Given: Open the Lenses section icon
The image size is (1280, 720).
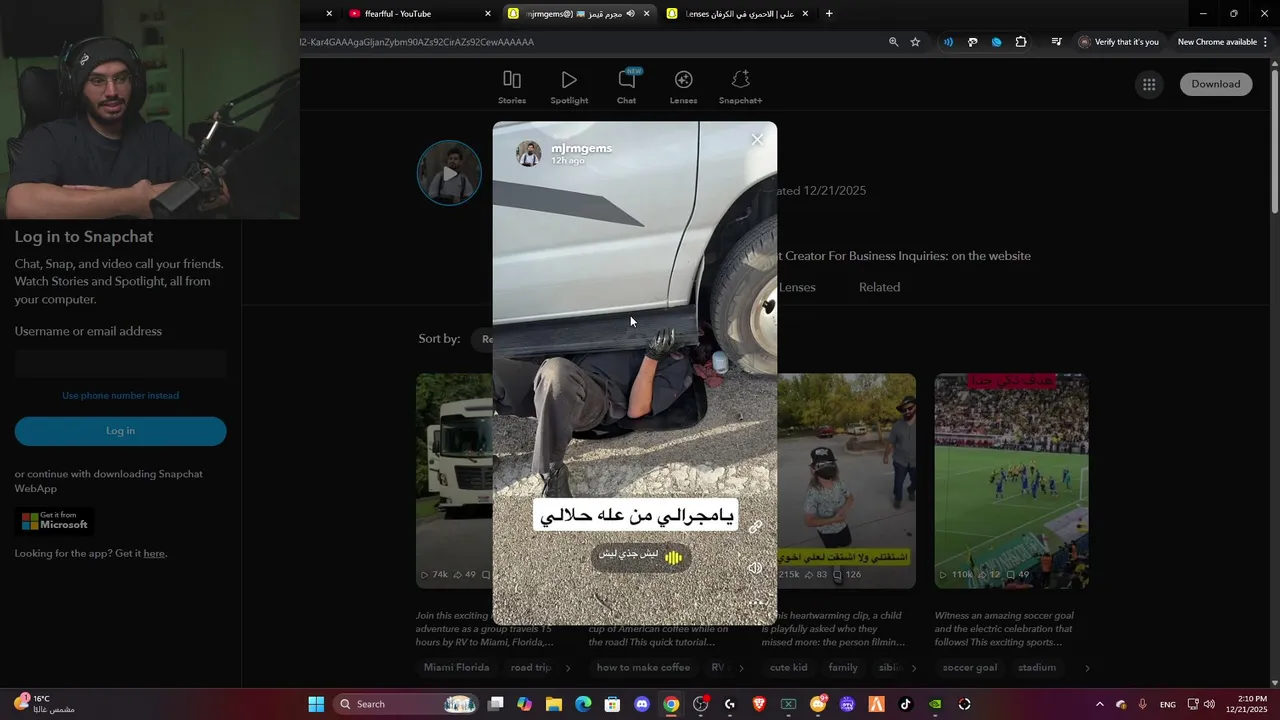Looking at the screenshot, I should point(683,80).
